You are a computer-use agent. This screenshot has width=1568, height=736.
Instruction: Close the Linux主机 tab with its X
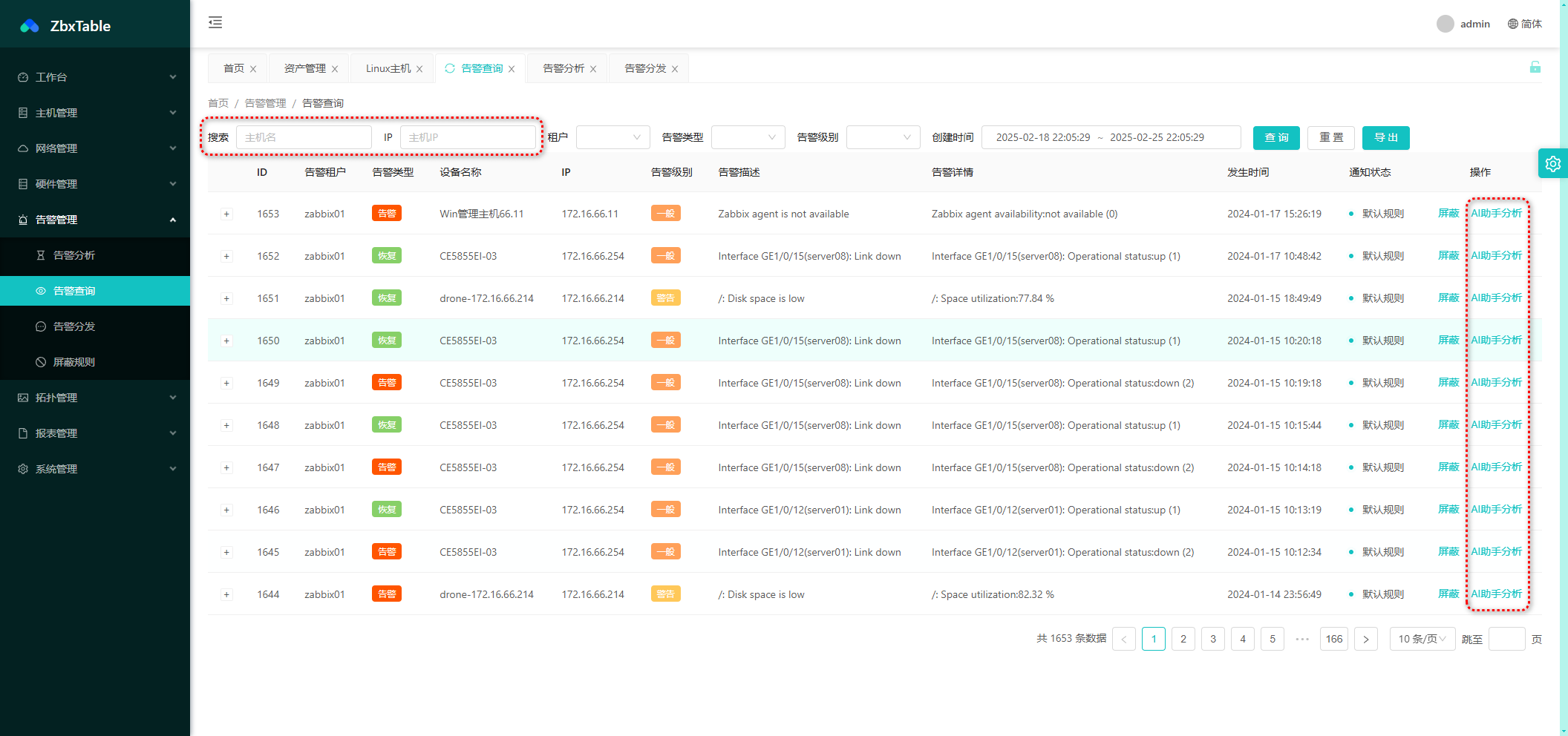[419, 69]
